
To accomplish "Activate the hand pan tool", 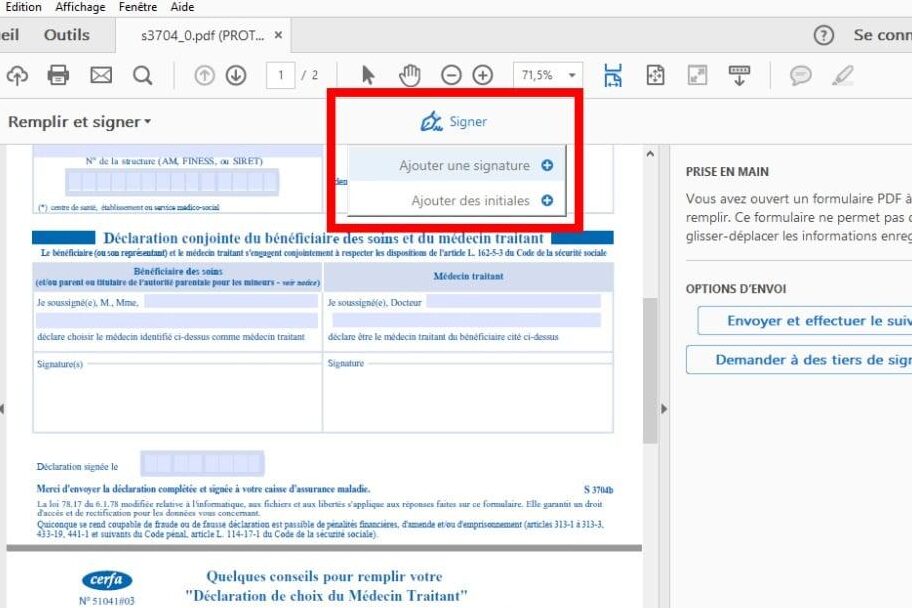I will pos(410,75).
